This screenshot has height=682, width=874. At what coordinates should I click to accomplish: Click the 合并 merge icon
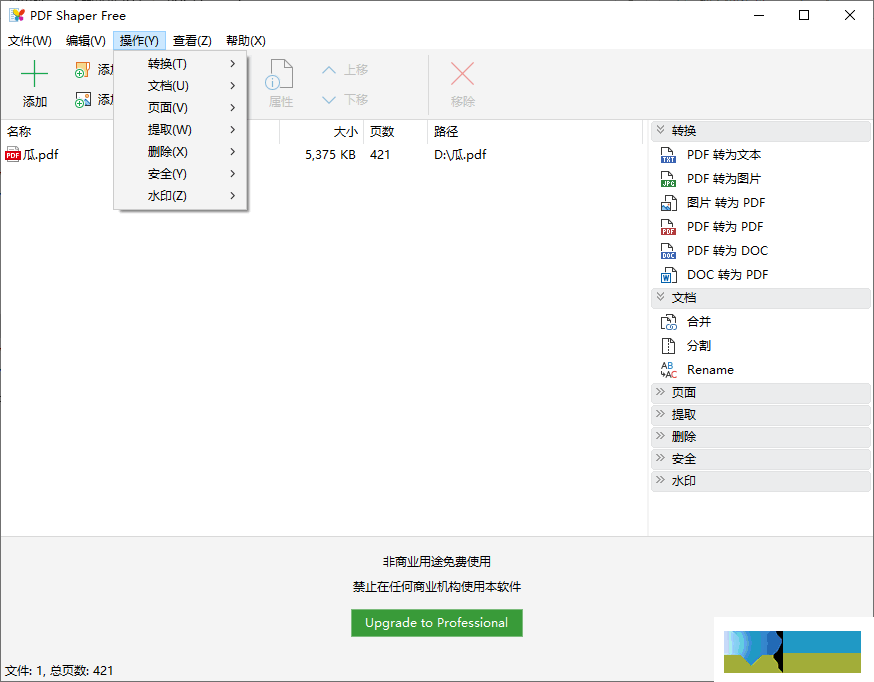[668, 322]
